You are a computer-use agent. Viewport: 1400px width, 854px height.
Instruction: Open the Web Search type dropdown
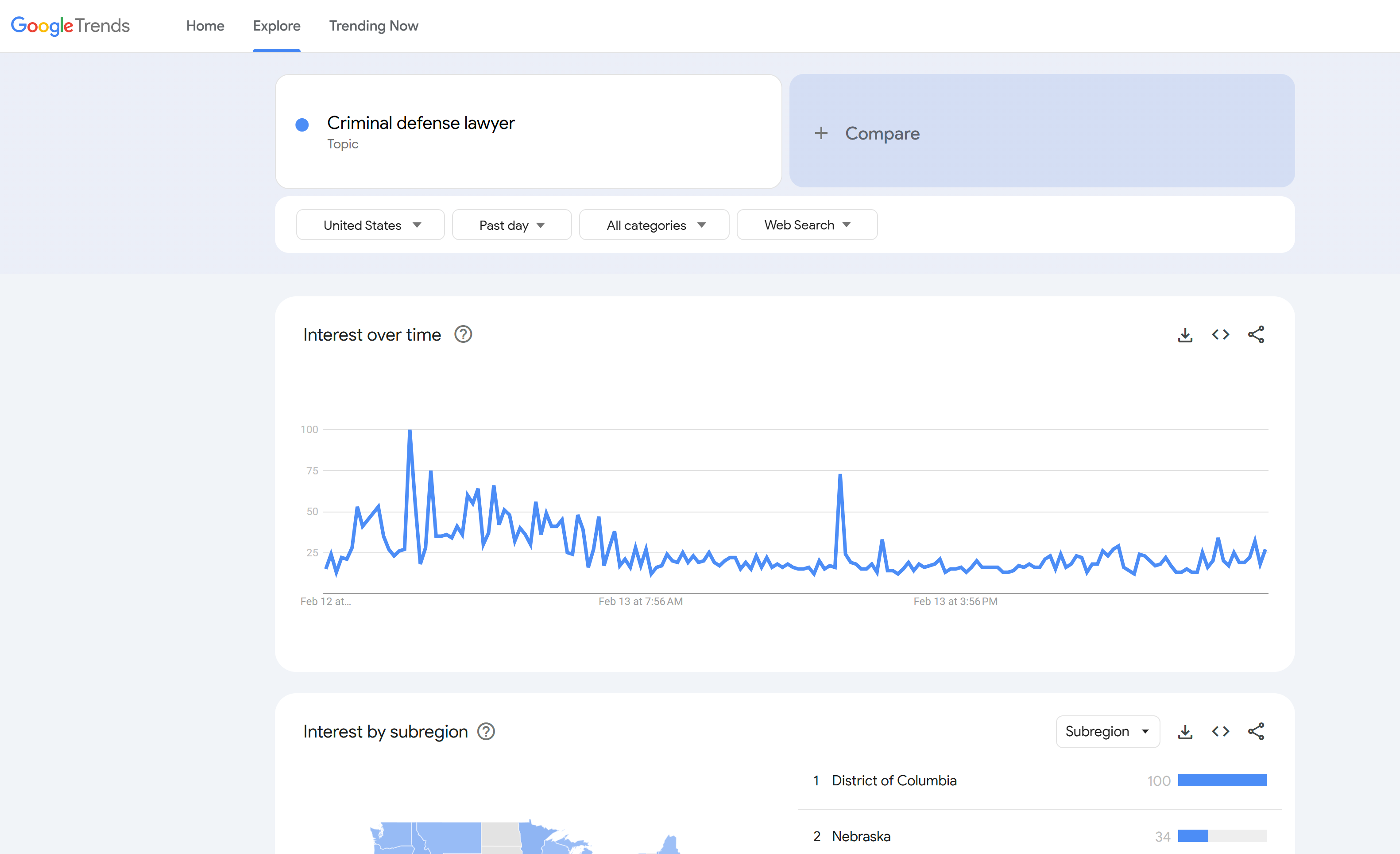coord(807,225)
